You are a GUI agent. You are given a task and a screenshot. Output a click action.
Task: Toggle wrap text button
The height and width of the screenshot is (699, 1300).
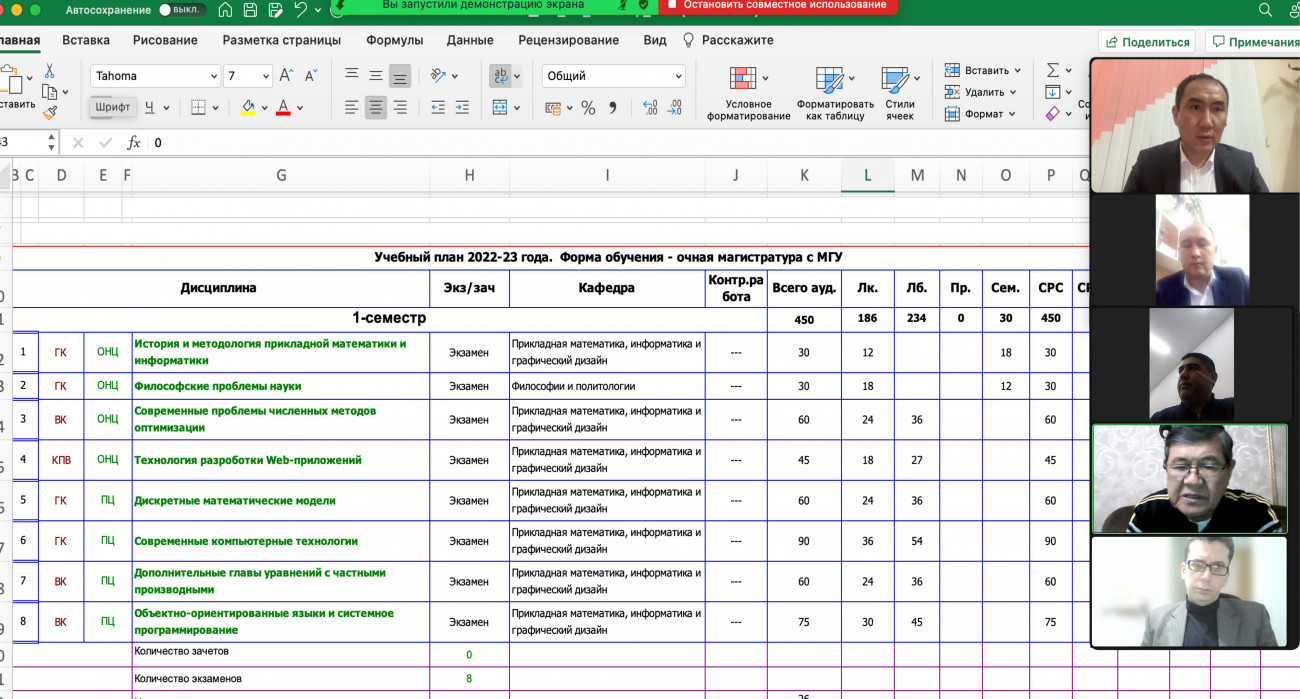coord(500,76)
